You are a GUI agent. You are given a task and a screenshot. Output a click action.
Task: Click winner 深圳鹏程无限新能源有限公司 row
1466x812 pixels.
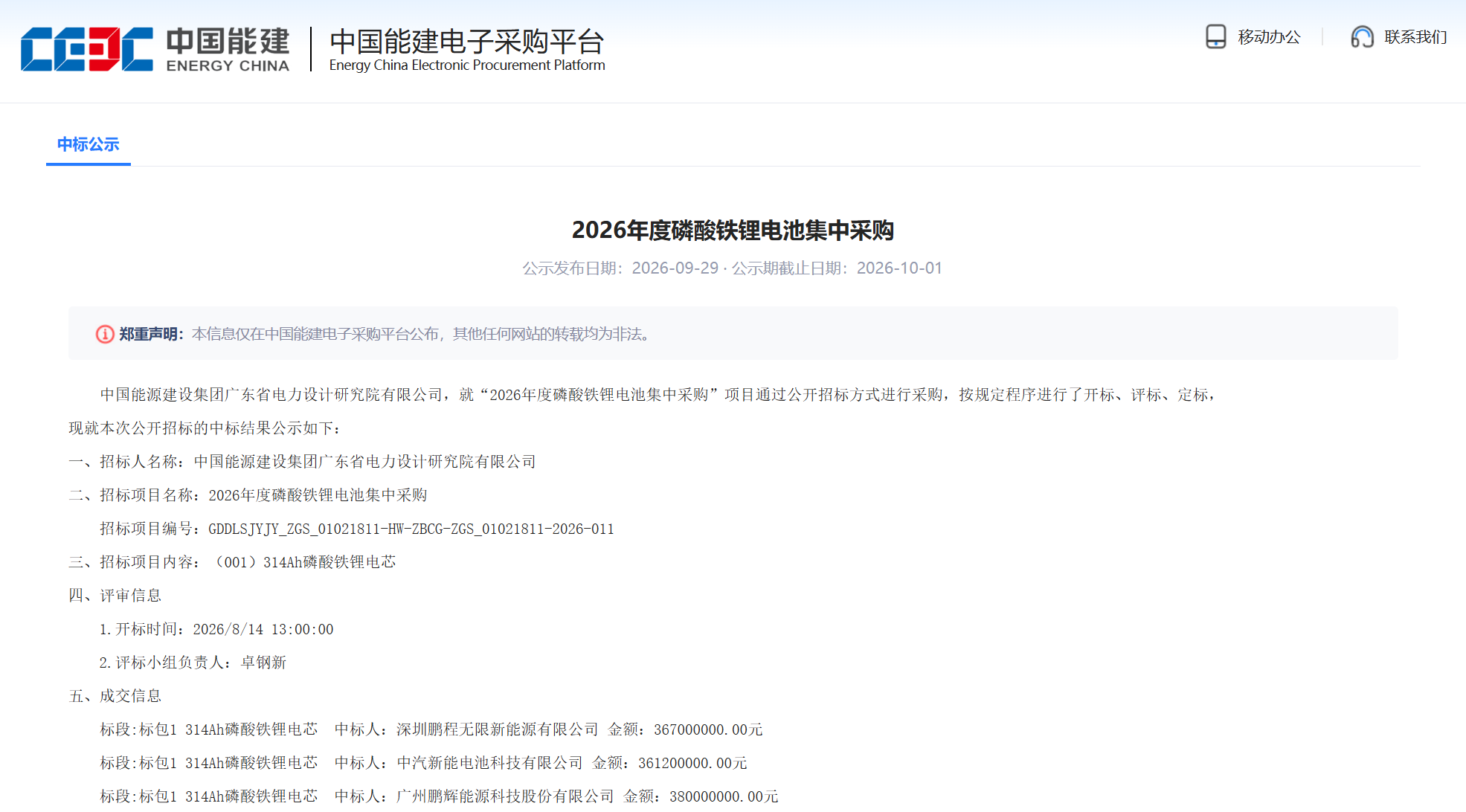(x=431, y=729)
